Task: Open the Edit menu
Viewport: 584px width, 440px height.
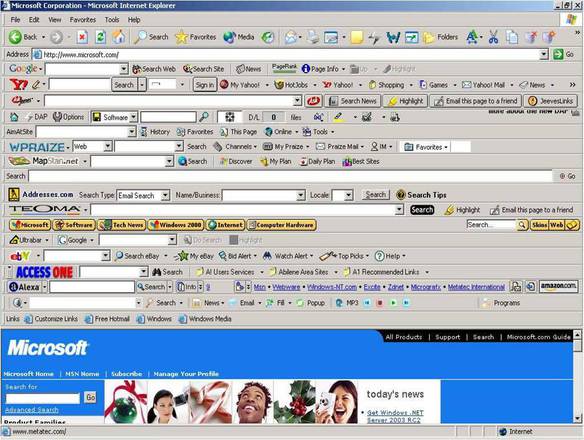Action: click(34, 20)
